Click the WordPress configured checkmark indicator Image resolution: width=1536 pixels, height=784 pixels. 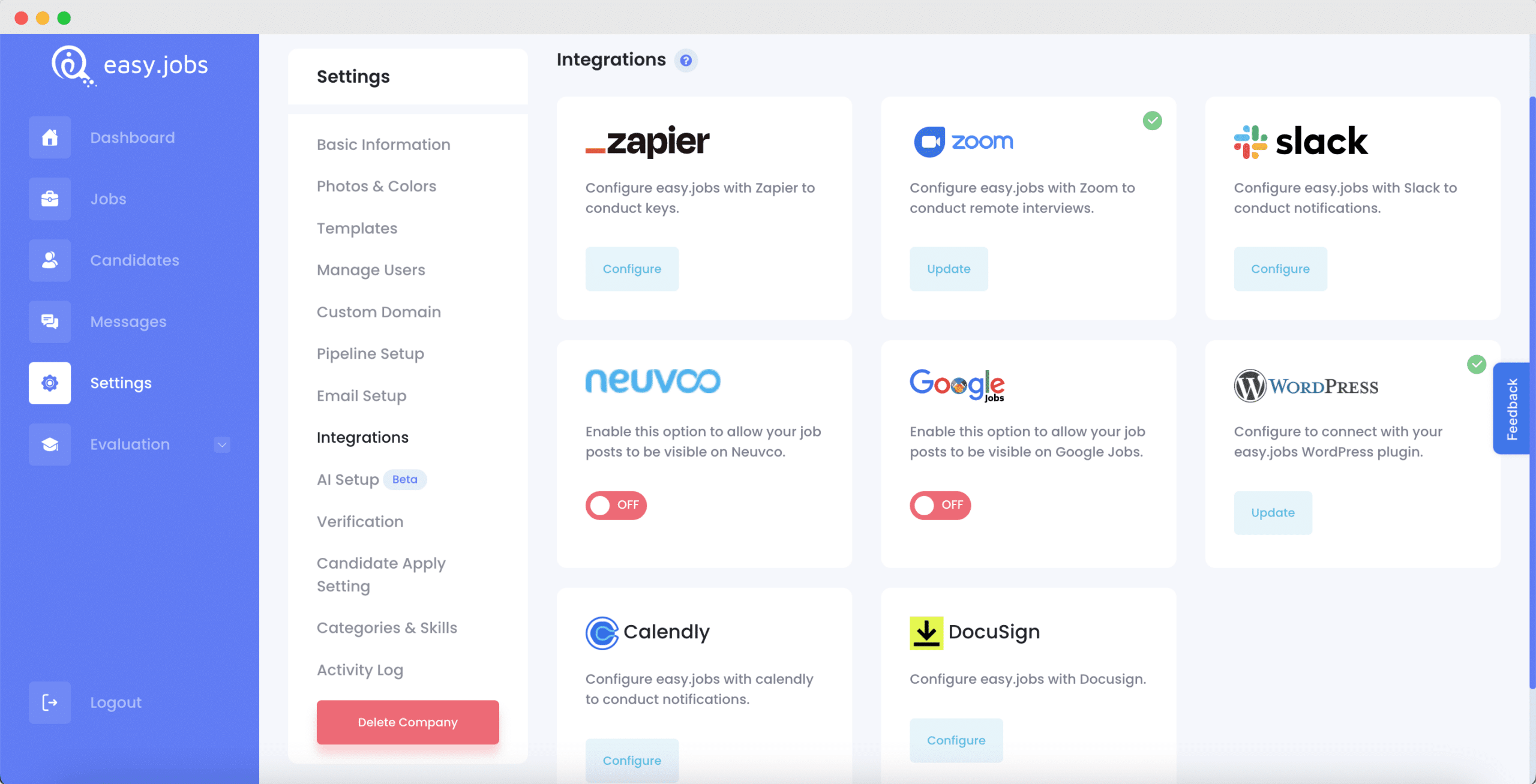[1477, 364]
